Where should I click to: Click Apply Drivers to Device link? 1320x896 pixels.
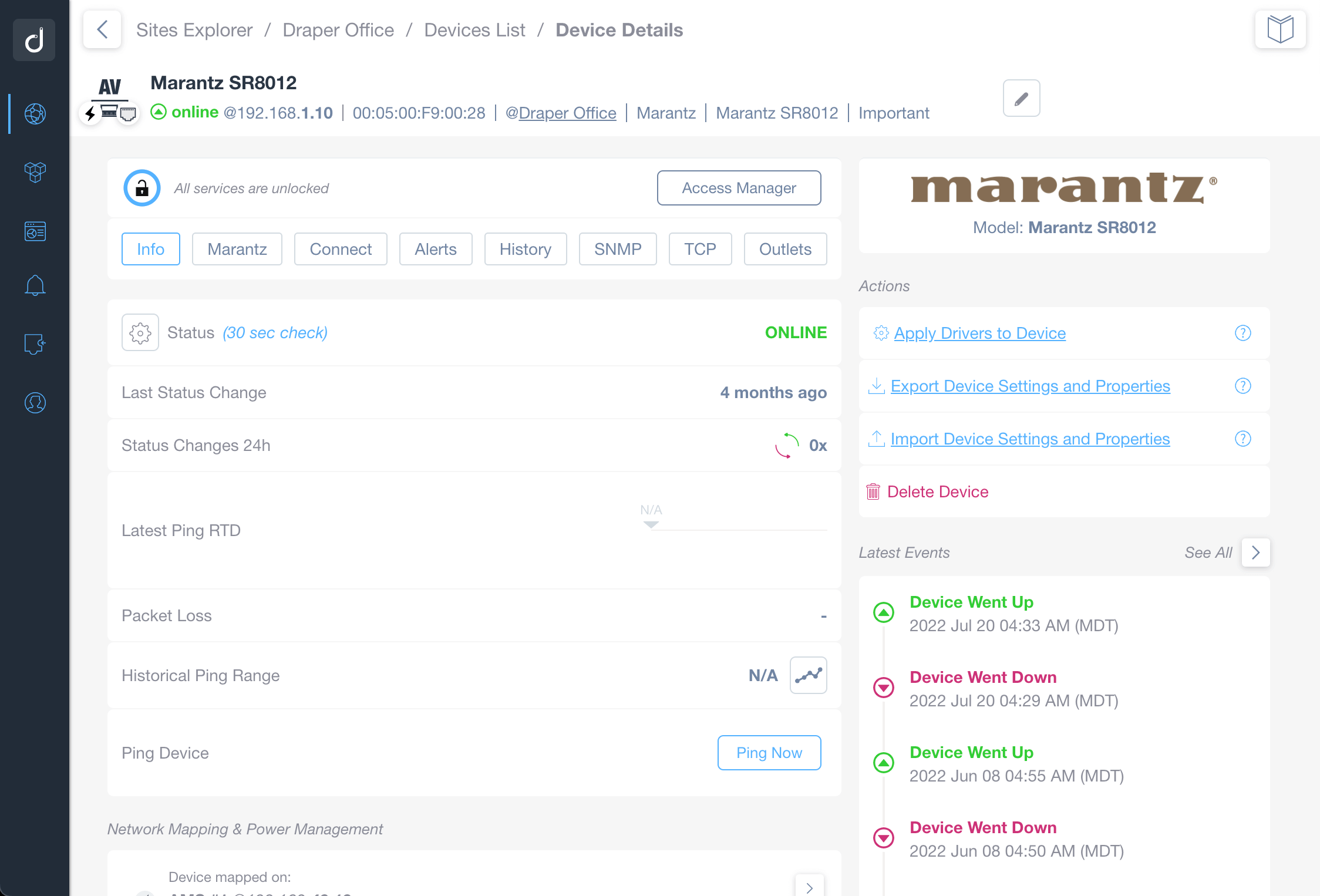(979, 333)
